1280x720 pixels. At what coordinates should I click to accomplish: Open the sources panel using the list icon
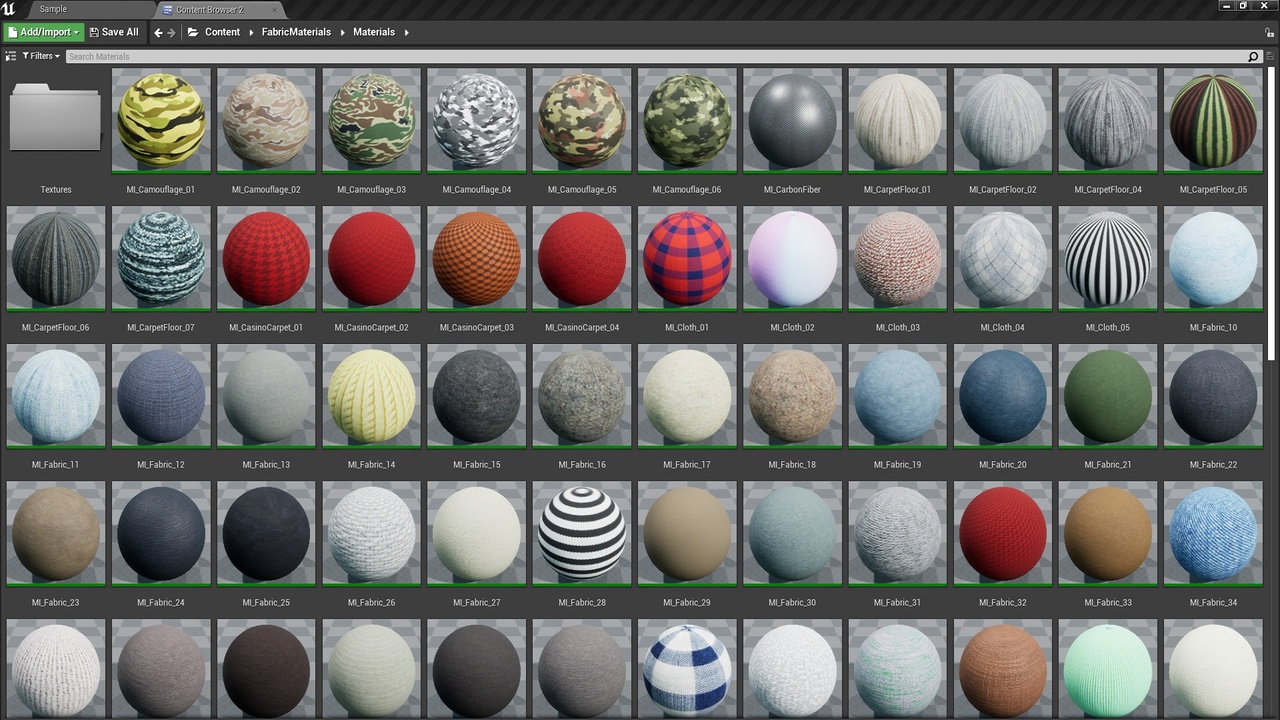(x=10, y=55)
